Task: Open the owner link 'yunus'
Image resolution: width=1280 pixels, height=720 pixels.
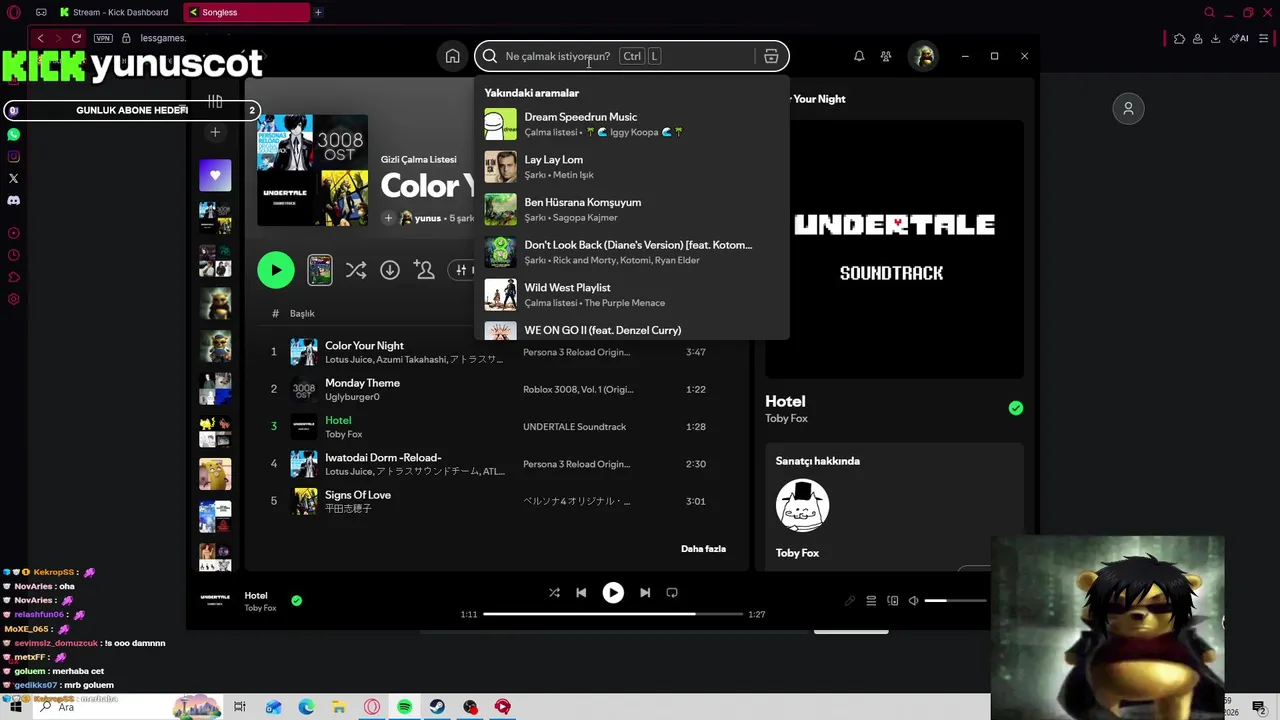Action: click(x=427, y=218)
